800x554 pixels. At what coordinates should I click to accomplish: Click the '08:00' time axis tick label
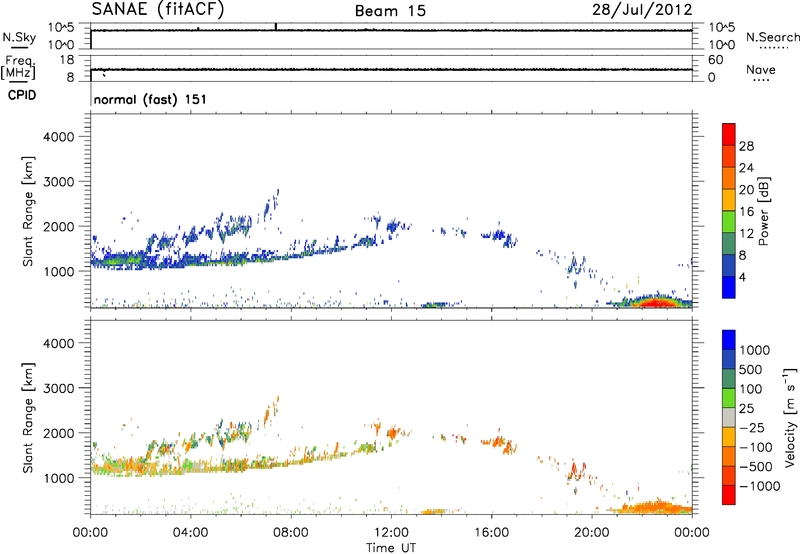click(x=291, y=533)
